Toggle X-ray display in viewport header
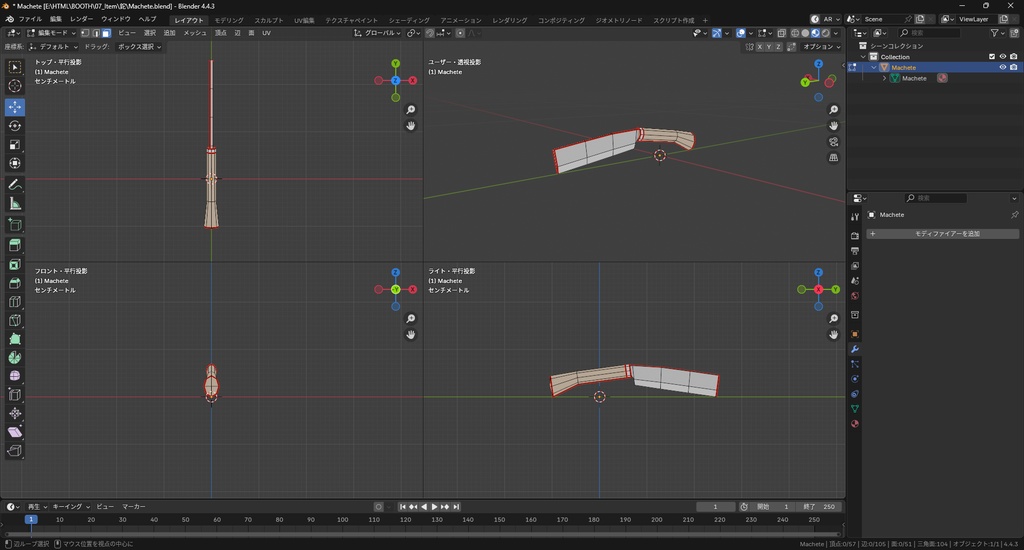Image resolution: width=1024 pixels, height=550 pixels. [x=782, y=33]
